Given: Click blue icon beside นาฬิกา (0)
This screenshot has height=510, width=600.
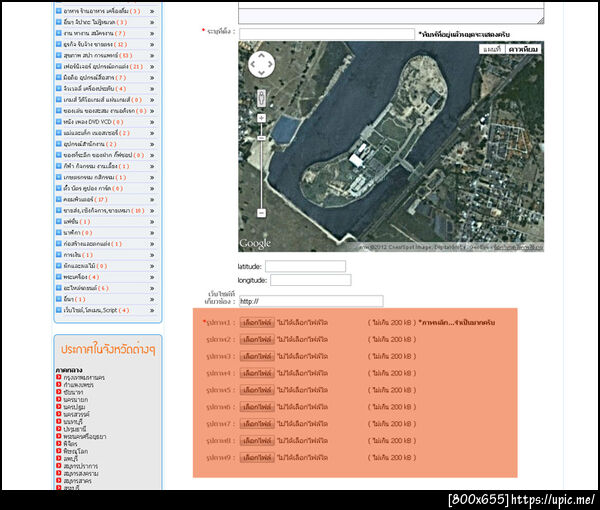Looking at the screenshot, I should (59, 232).
